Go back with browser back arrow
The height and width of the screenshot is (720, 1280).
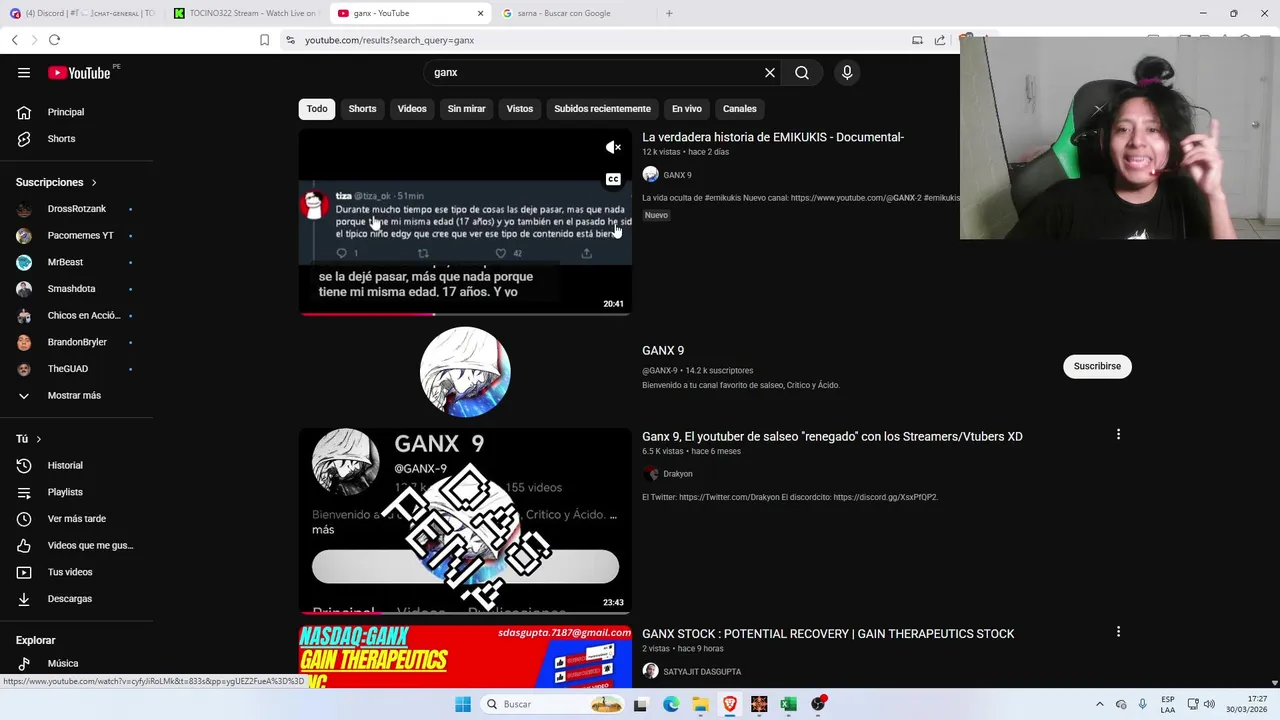(x=15, y=40)
